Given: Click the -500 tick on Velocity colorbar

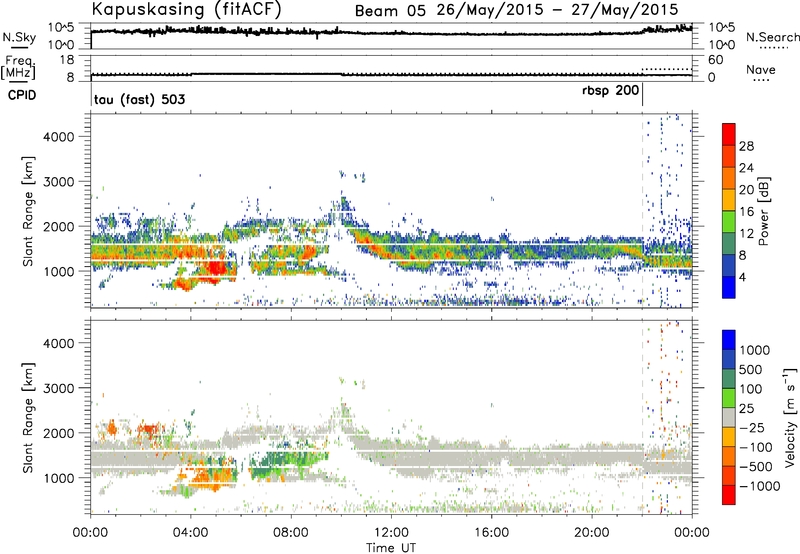Looking at the screenshot, I should 756,466.
